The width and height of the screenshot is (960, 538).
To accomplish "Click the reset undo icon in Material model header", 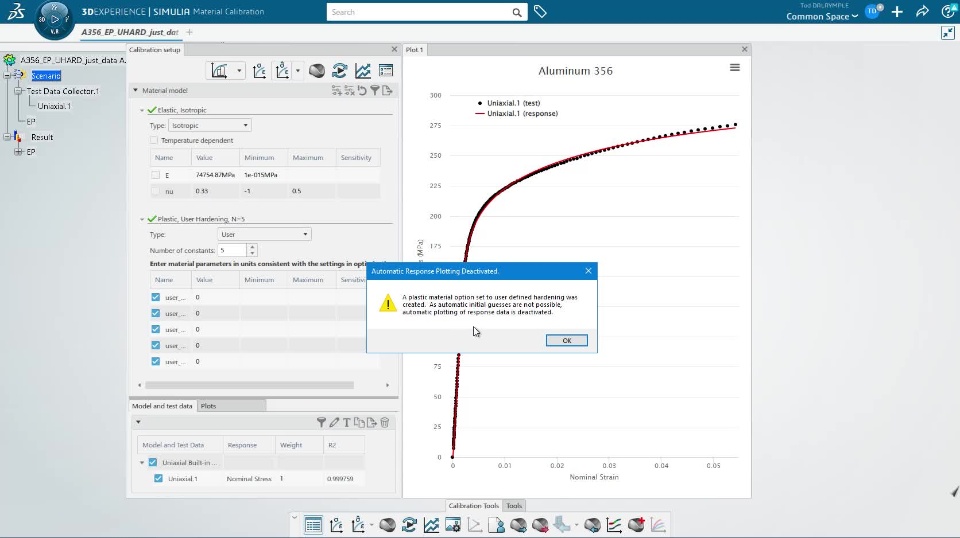I will pyautogui.click(x=362, y=91).
